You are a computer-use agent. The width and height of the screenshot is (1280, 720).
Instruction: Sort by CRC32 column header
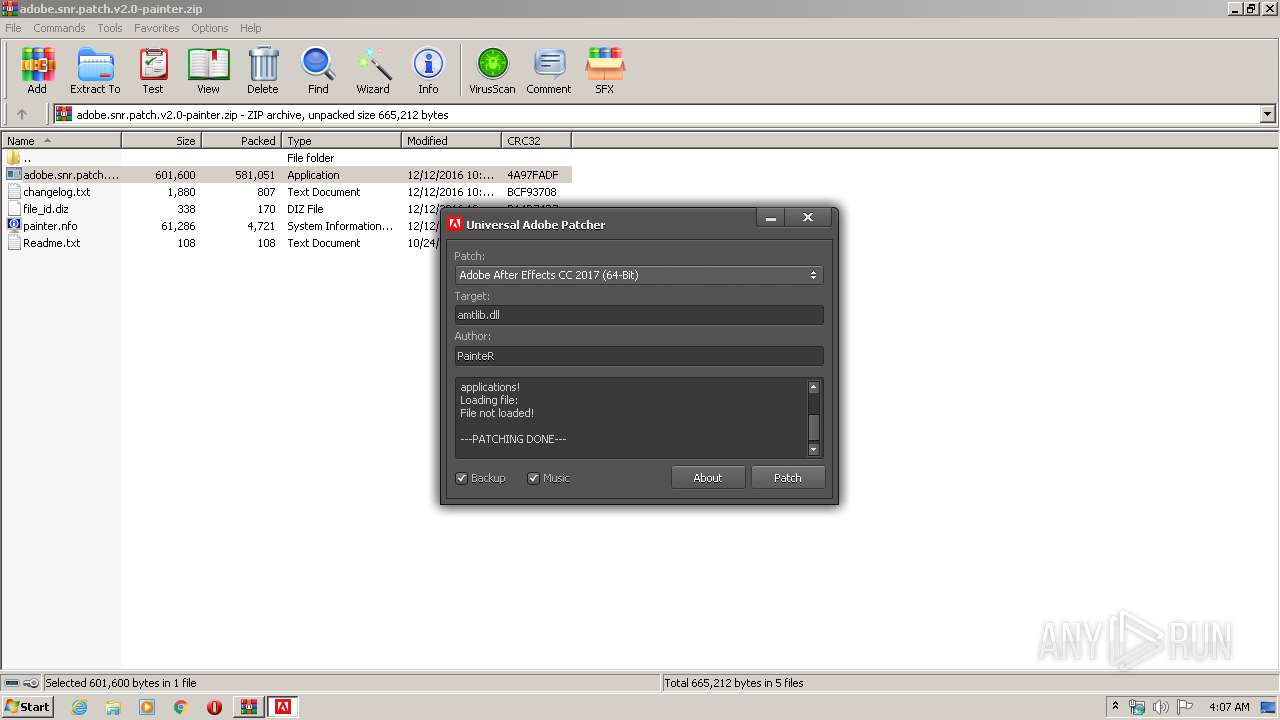537,141
